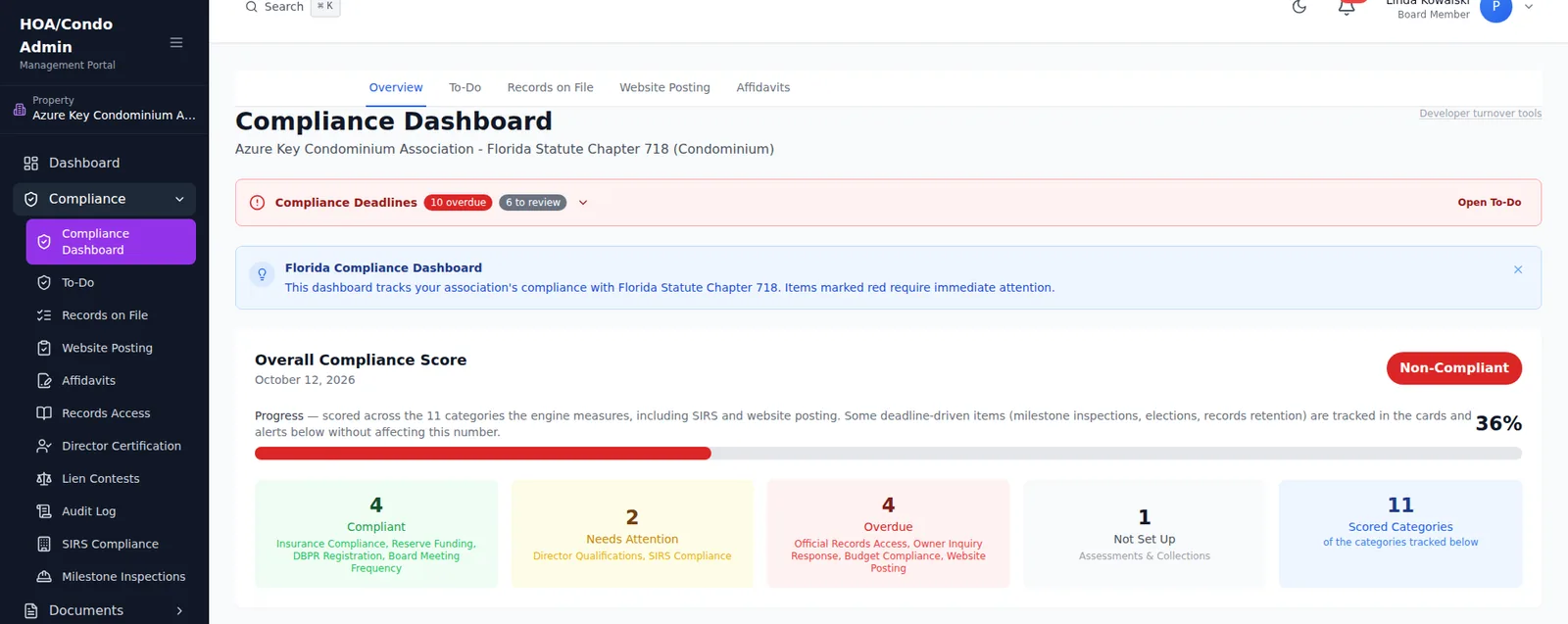The width and height of the screenshot is (1568, 624).
Task: Click the compliance score progress bar
Action: point(888,454)
